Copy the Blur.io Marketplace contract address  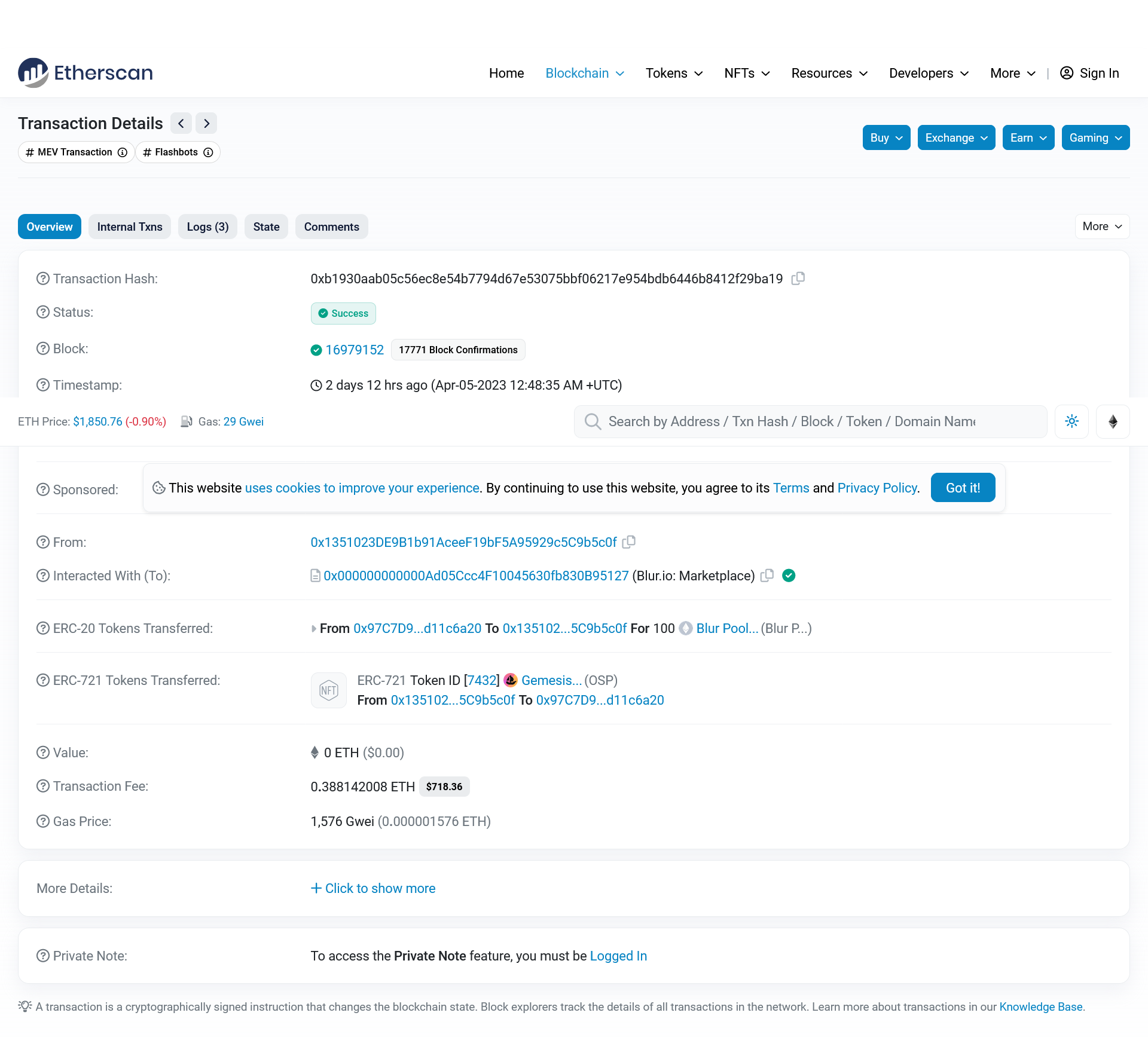[x=767, y=576]
